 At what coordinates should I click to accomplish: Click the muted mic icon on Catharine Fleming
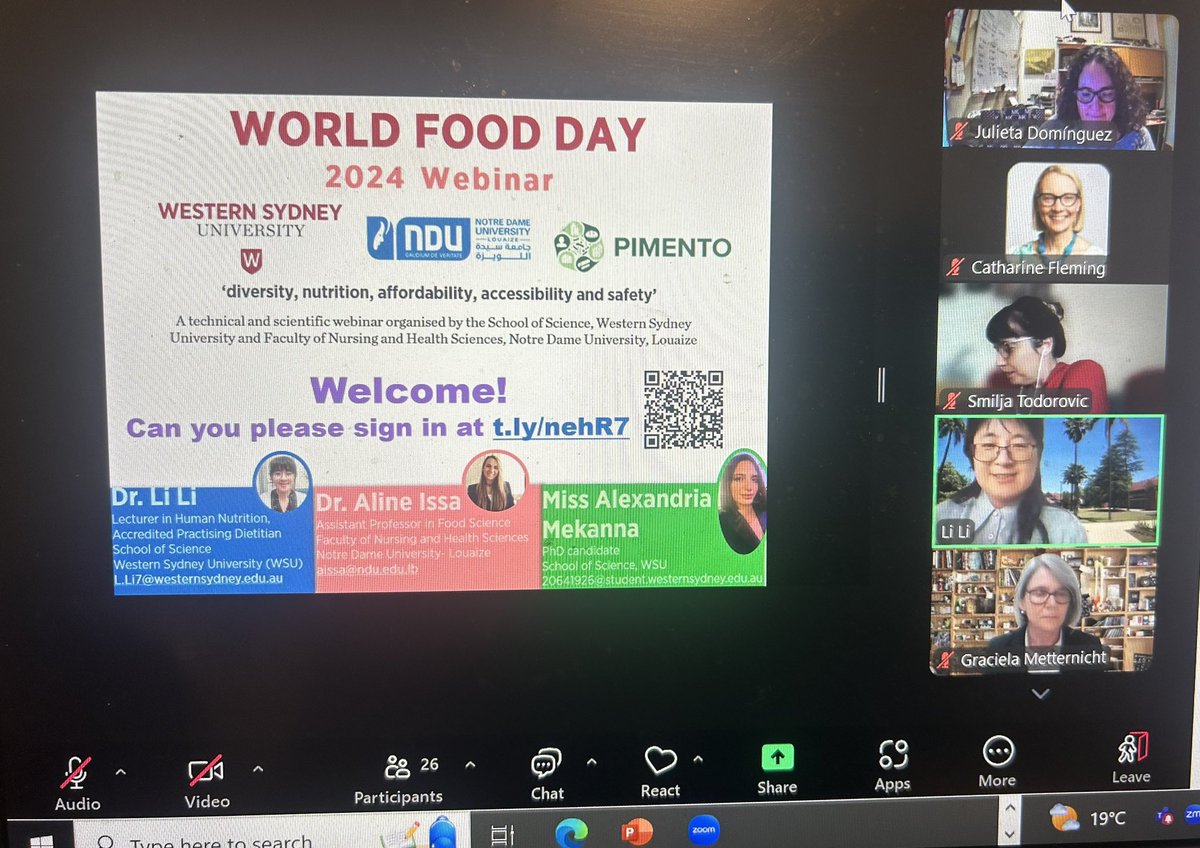(x=957, y=268)
